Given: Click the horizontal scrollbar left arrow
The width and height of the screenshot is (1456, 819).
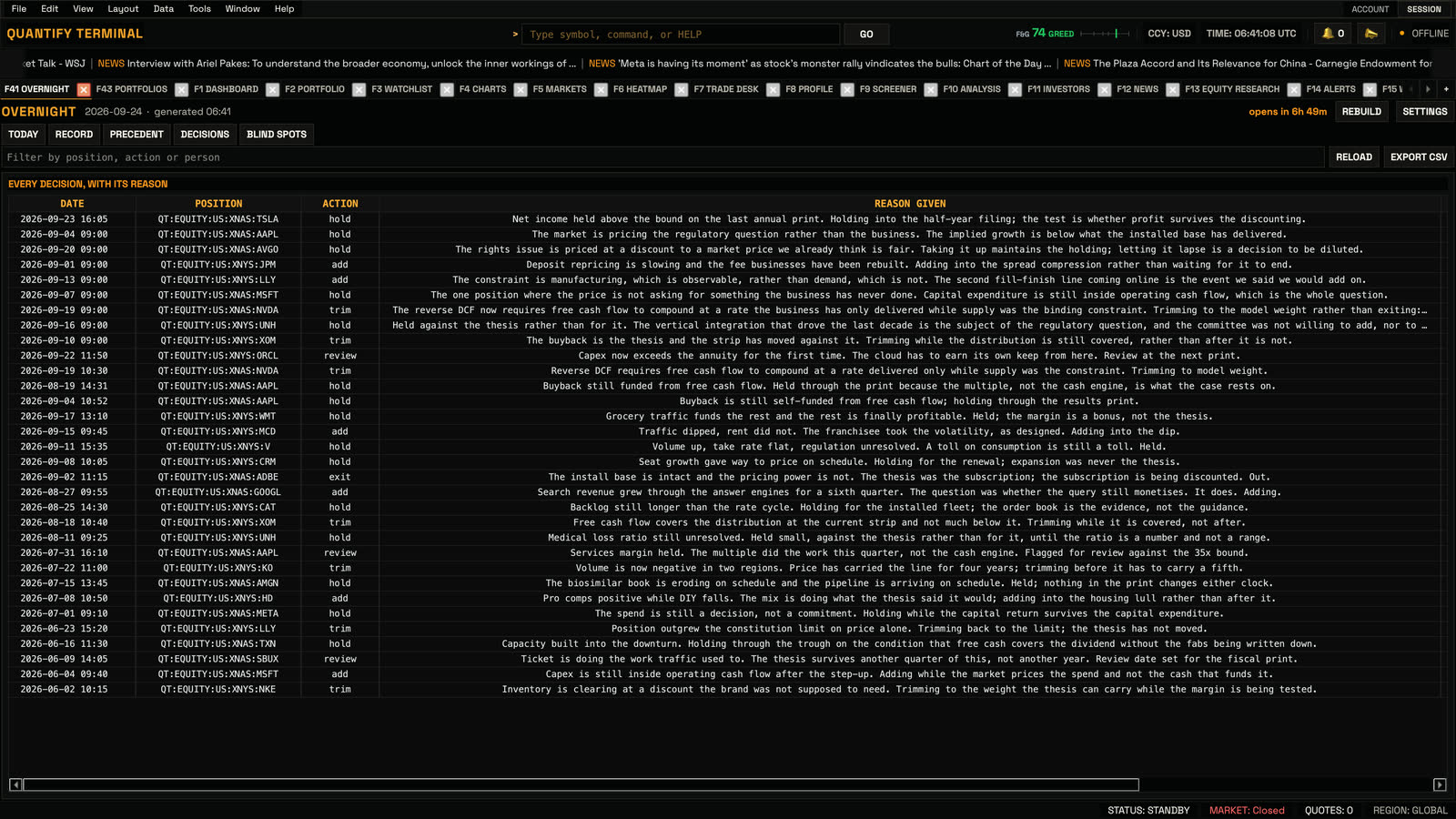Looking at the screenshot, I should (x=15, y=784).
